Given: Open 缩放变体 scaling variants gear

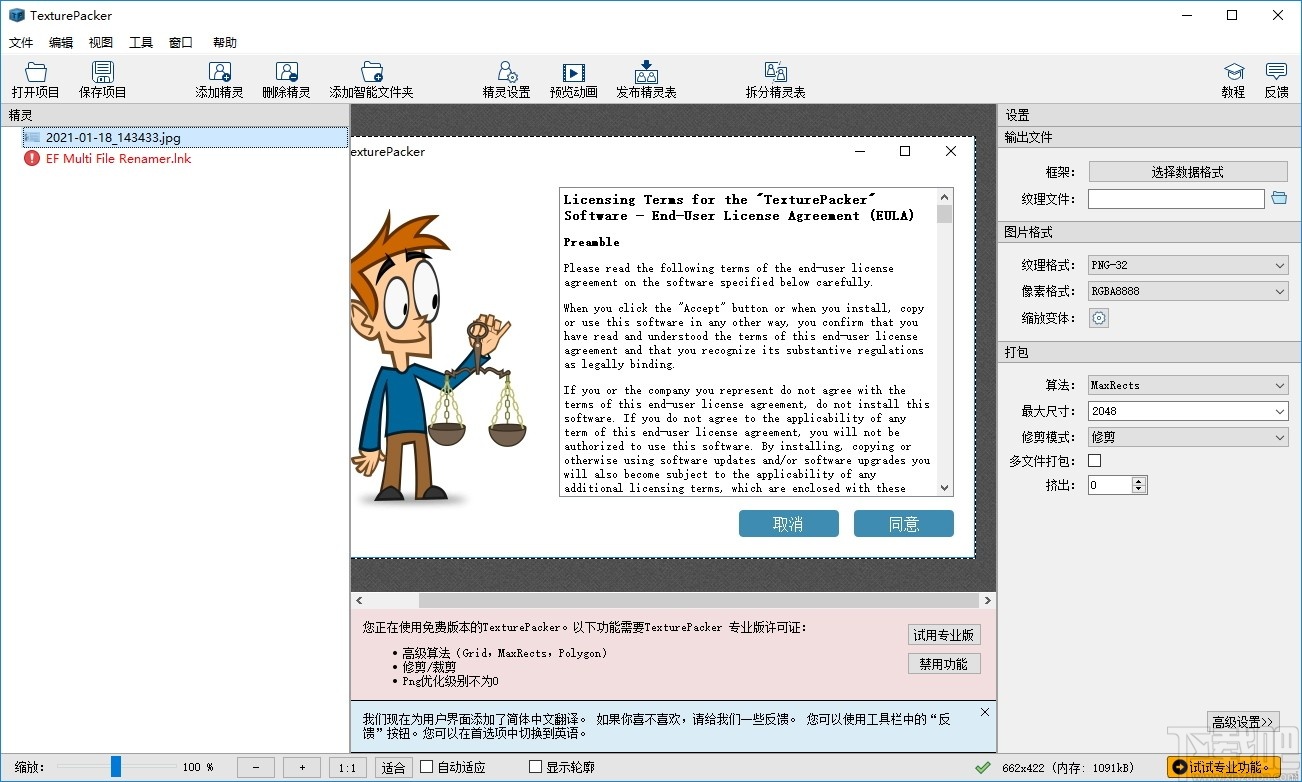Looking at the screenshot, I should pyautogui.click(x=1099, y=318).
